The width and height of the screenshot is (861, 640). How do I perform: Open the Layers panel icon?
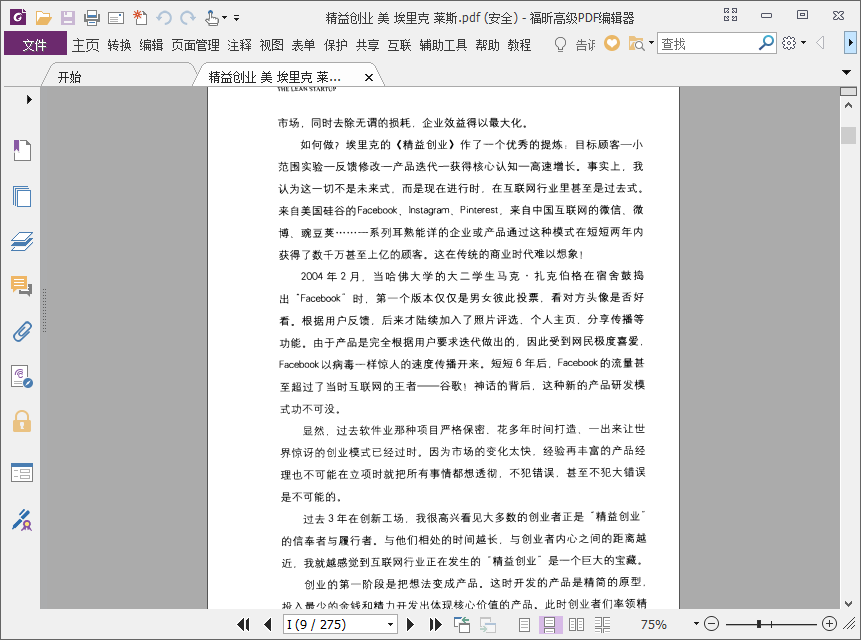click(22, 241)
